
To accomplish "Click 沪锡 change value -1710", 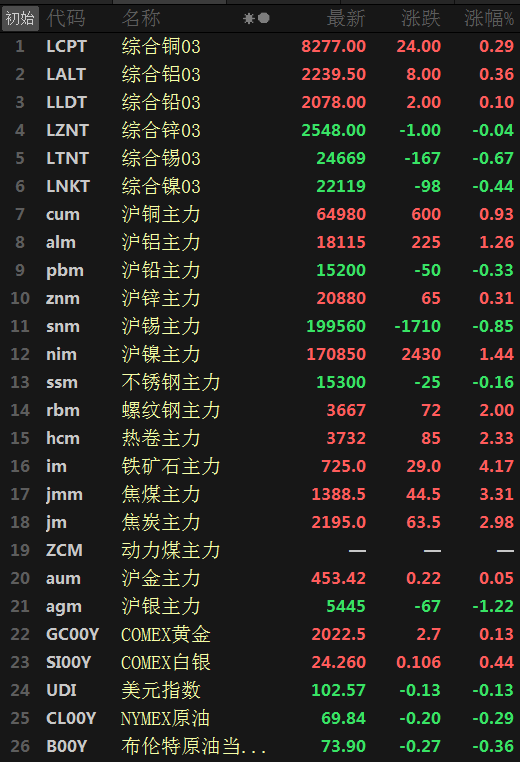I will (x=418, y=327).
